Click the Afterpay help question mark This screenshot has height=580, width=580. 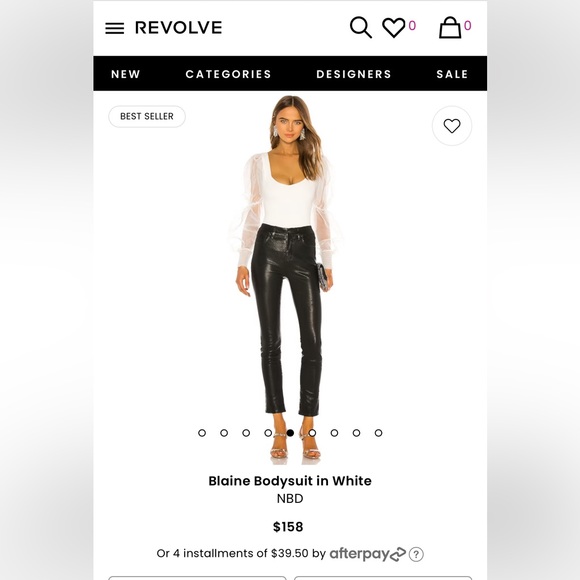pyautogui.click(x=416, y=554)
